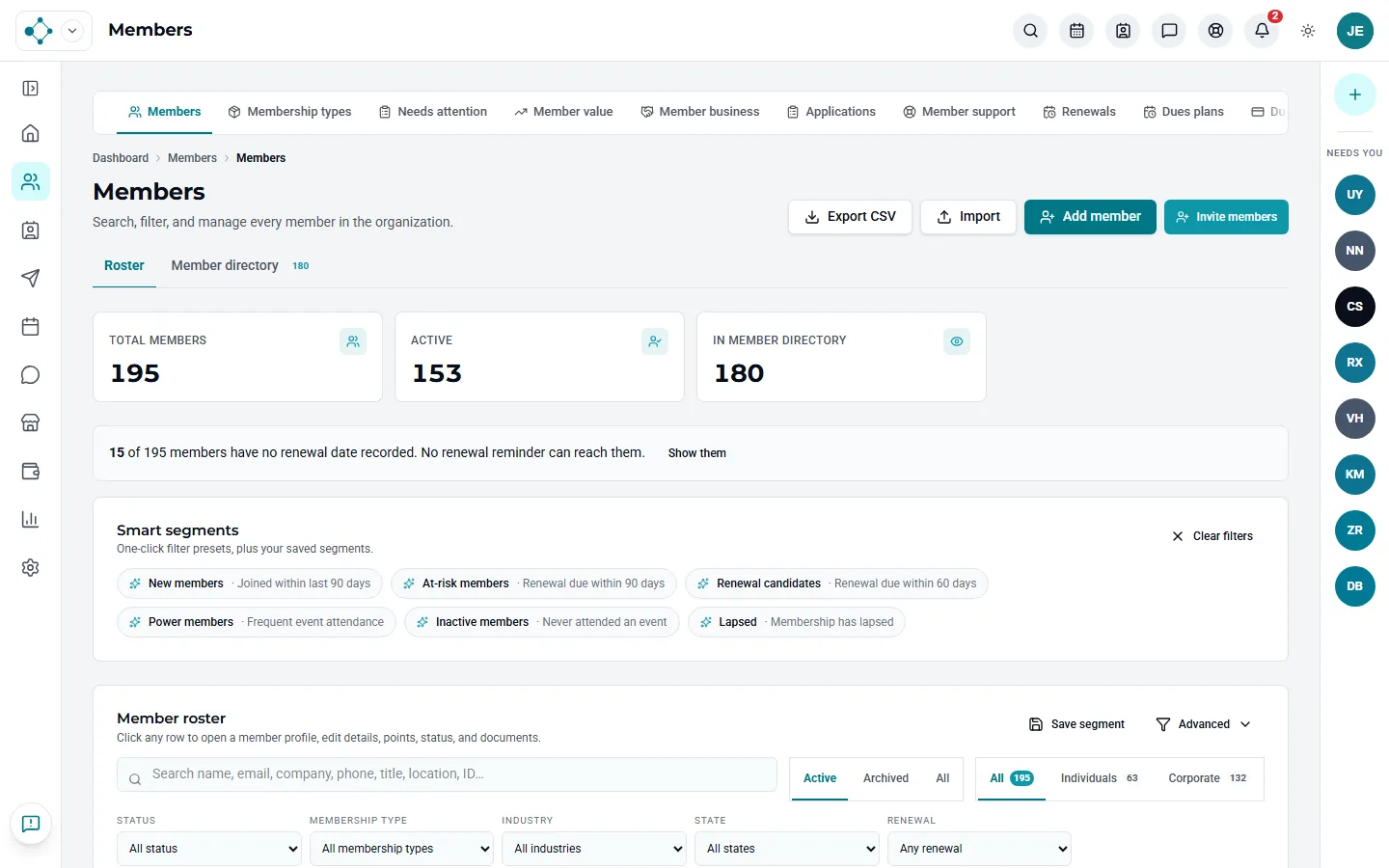The width and height of the screenshot is (1389, 868).
Task: Open chat bubble icon in left sidebar
Action: point(31,374)
